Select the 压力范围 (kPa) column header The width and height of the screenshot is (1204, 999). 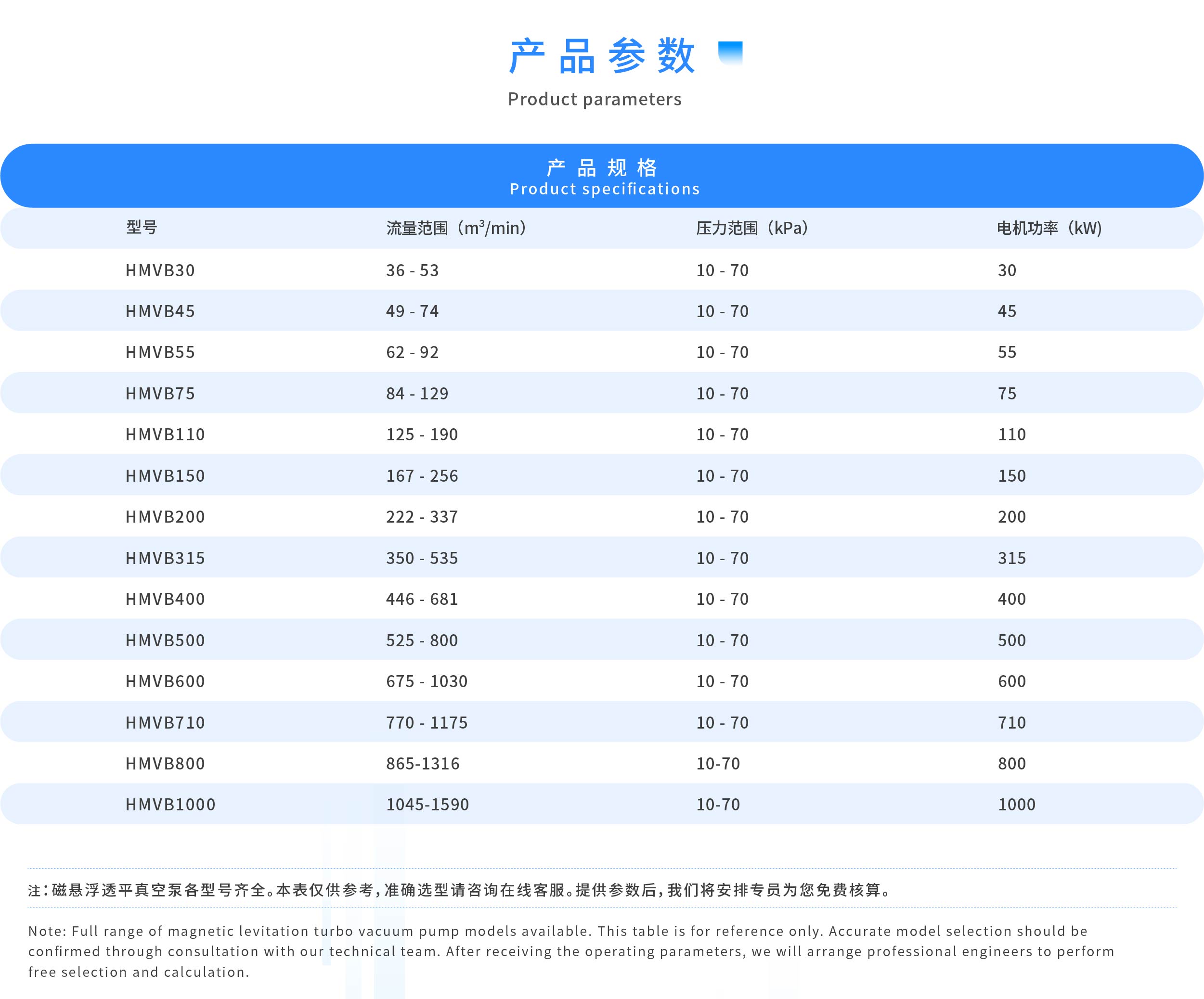(753, 228)
